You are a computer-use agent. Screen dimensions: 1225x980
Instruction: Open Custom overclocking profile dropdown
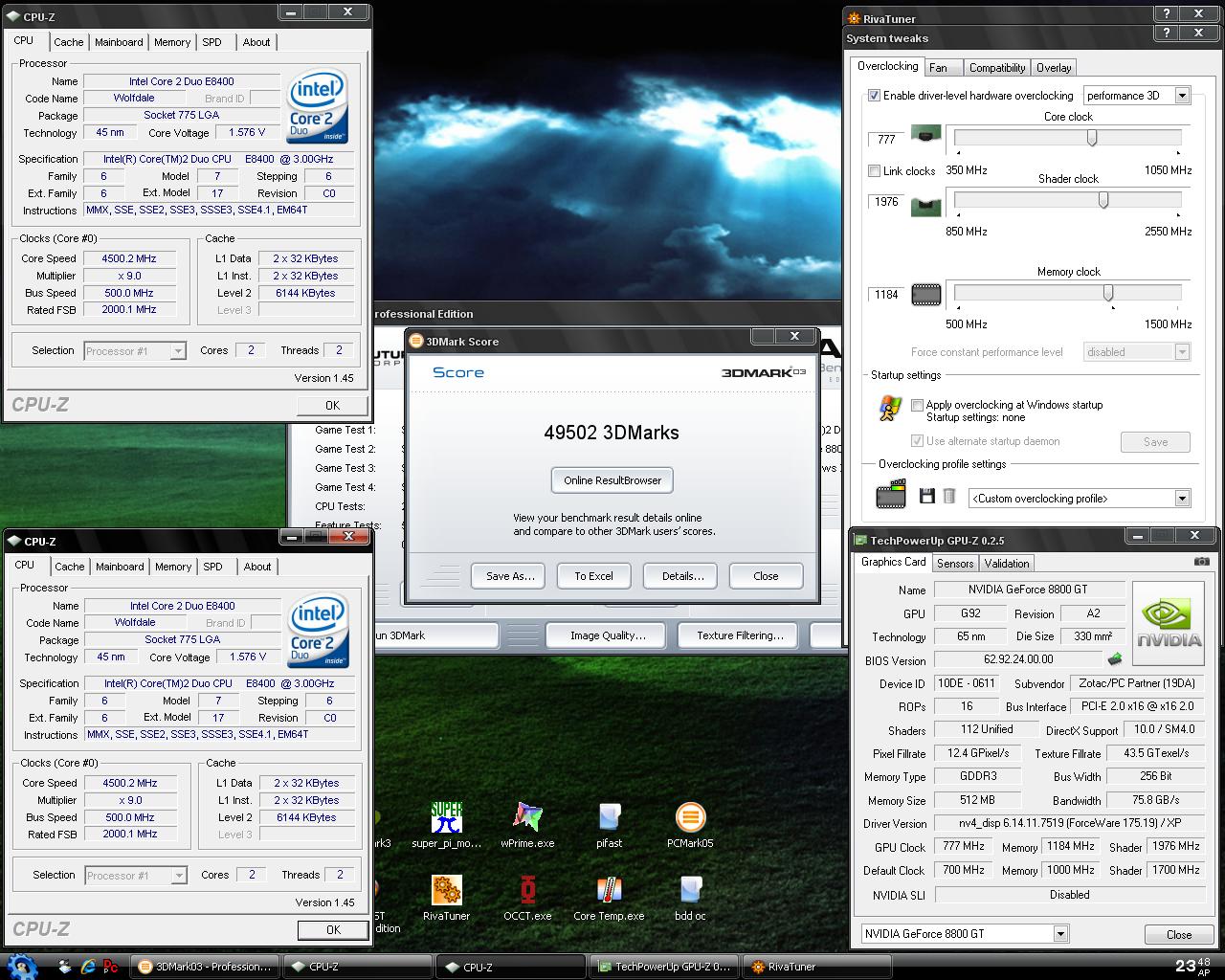coord(1182,499)
